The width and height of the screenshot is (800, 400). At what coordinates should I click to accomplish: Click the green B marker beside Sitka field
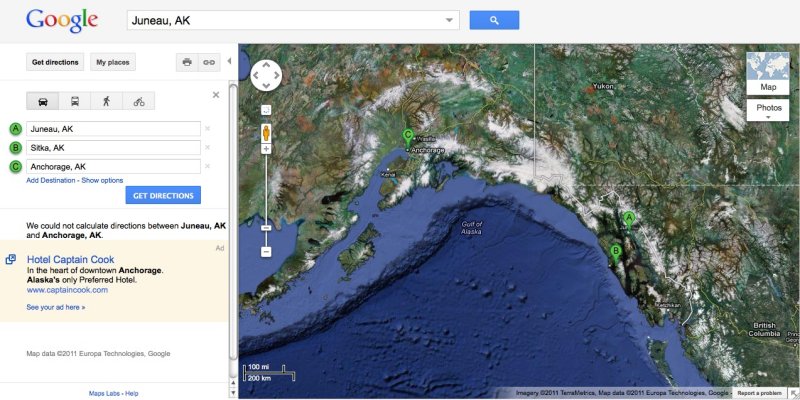pos(15,148)
